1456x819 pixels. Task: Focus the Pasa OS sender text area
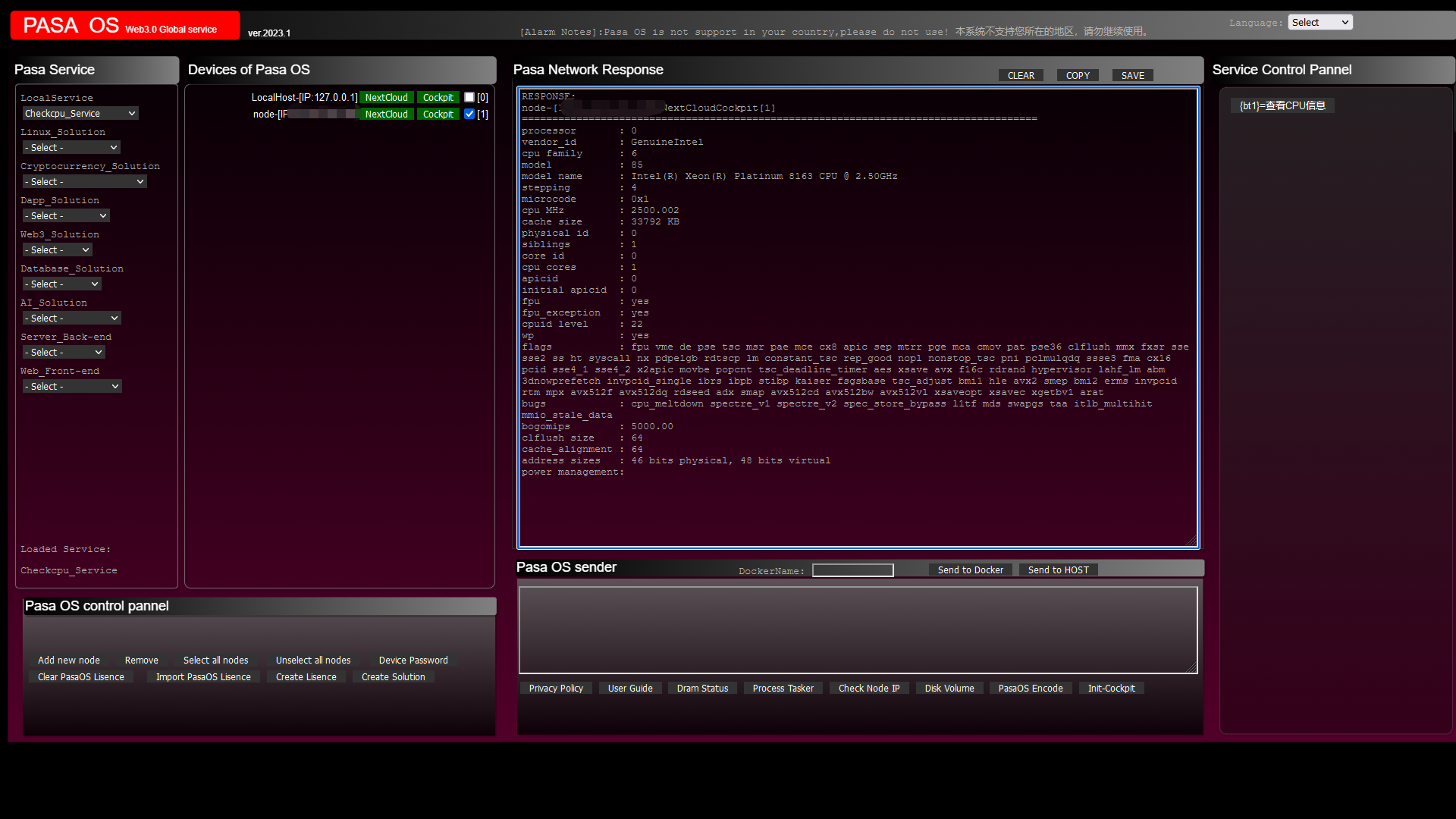(x=858, y=629)
